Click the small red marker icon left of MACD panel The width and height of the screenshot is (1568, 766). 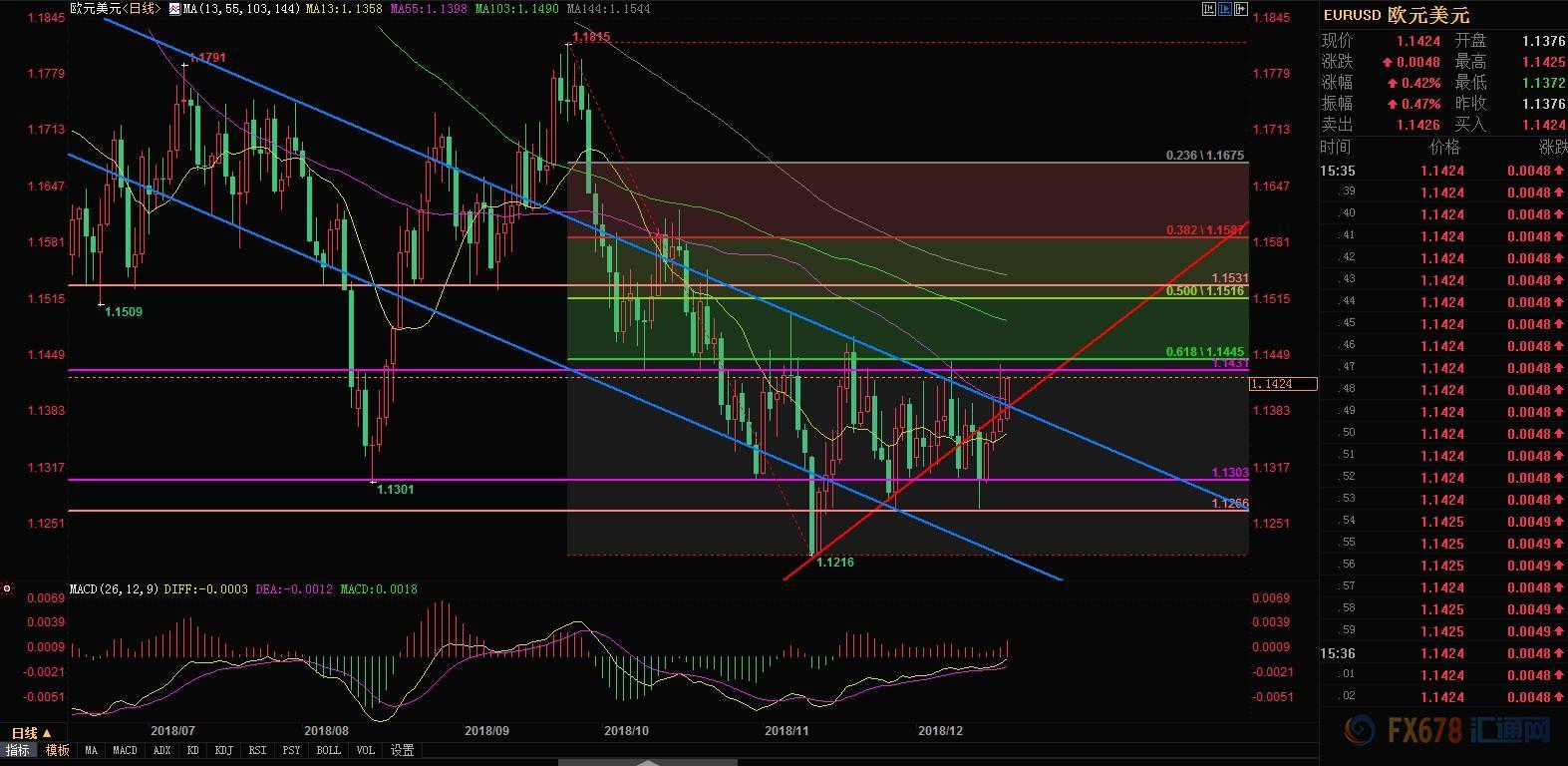pyautogui.click(x=7, y=589)
